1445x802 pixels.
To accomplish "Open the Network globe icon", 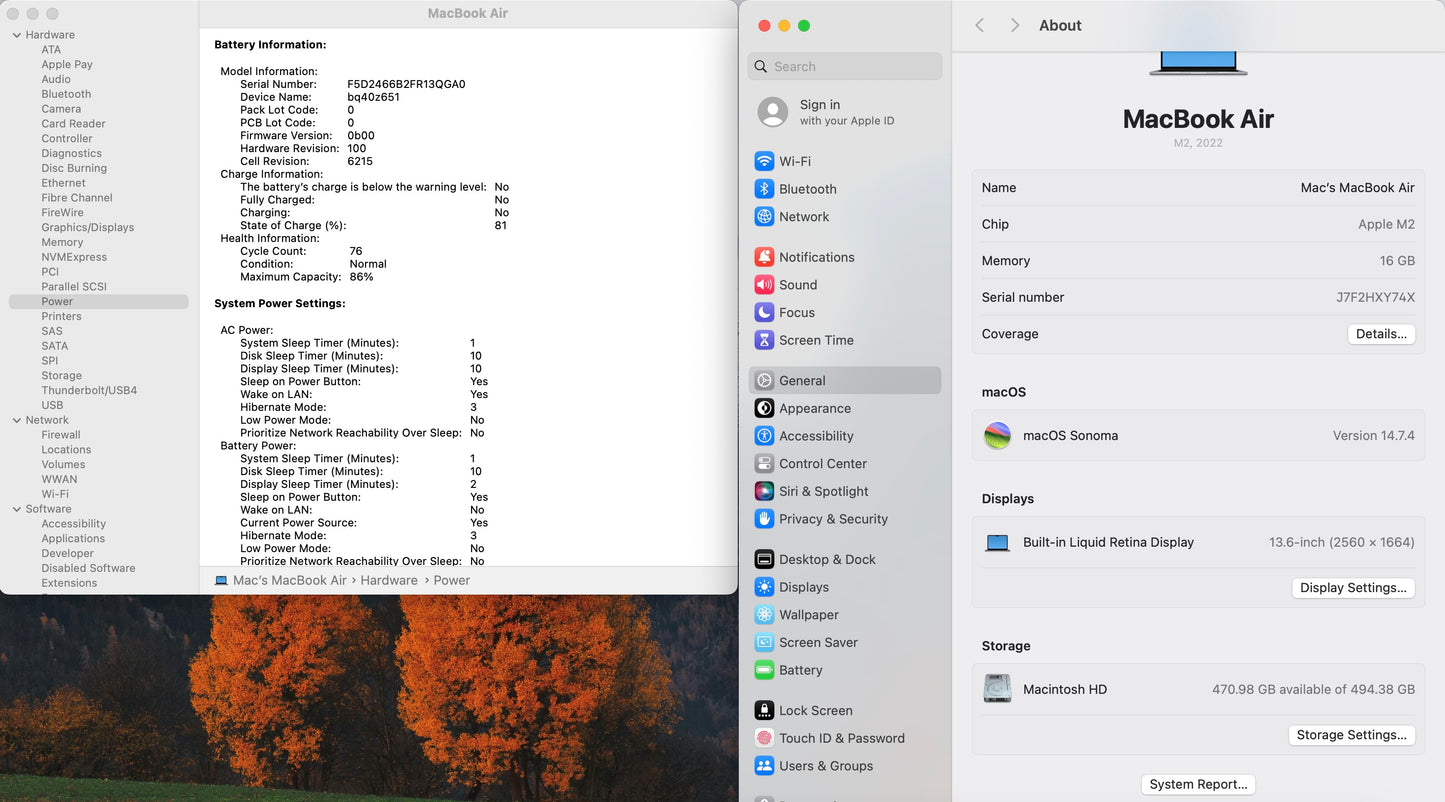I will pyautogui.click(x=764, y=217).
